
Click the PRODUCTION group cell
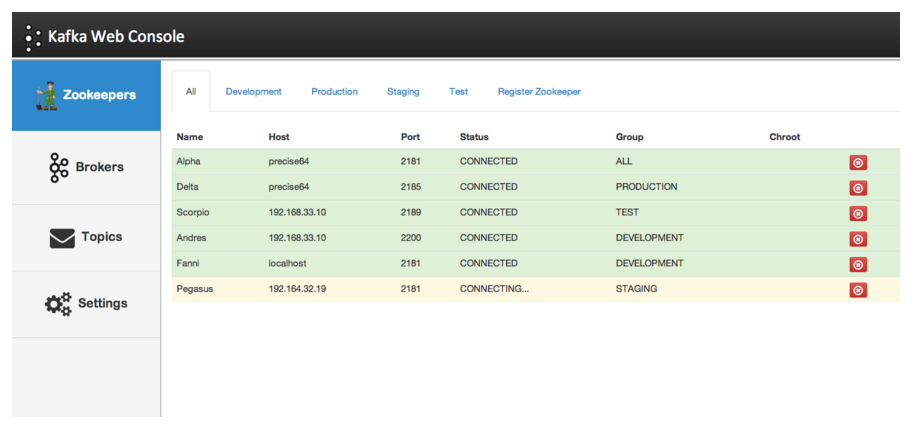click(646, 187)
